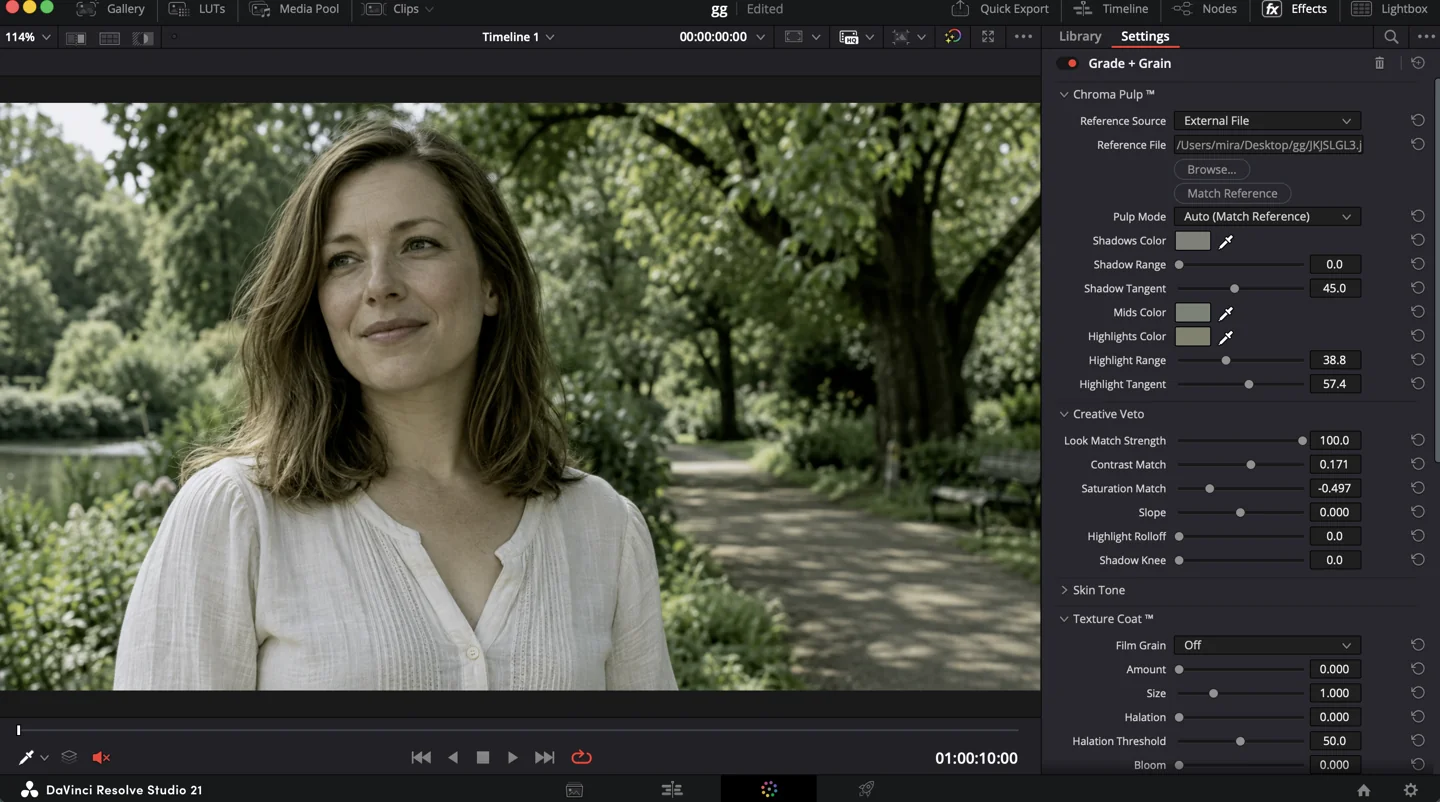Open the Film Grain dropdown
This screenshot has width=1440, height=802.
(1267, 645)
